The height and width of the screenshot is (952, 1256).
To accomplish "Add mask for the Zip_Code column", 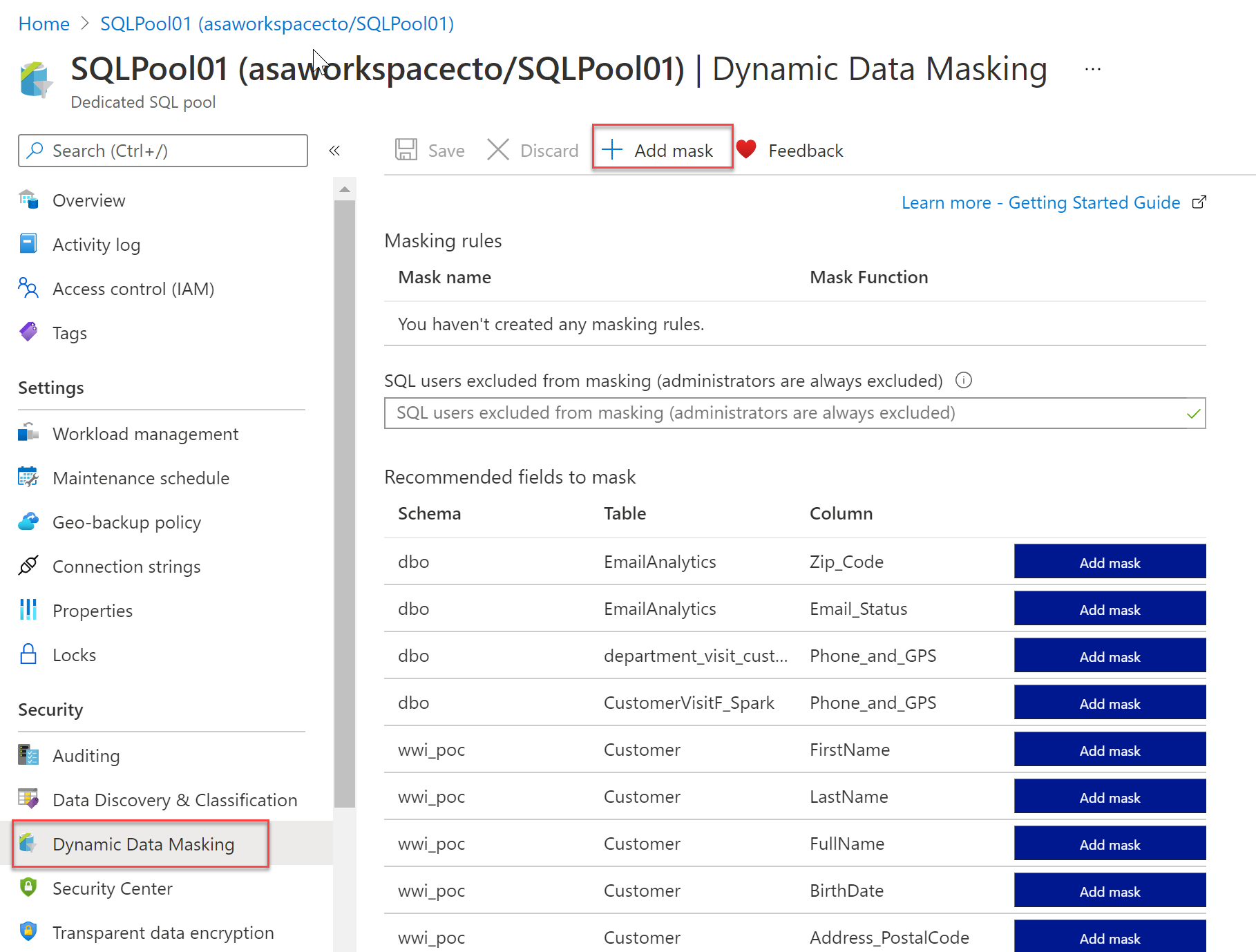I will coord(1109,562).
